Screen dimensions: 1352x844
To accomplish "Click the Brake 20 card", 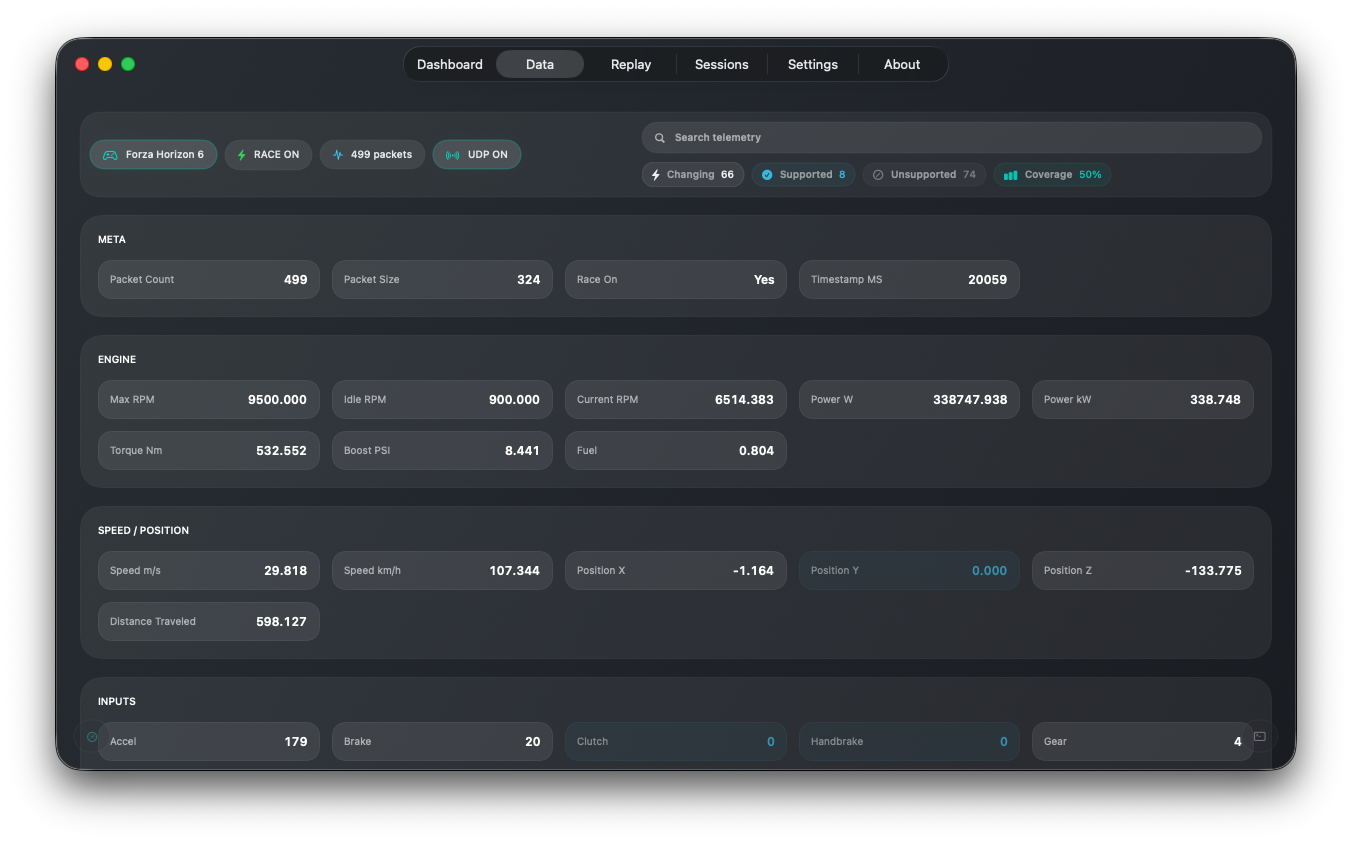I will tap(442, 742).
